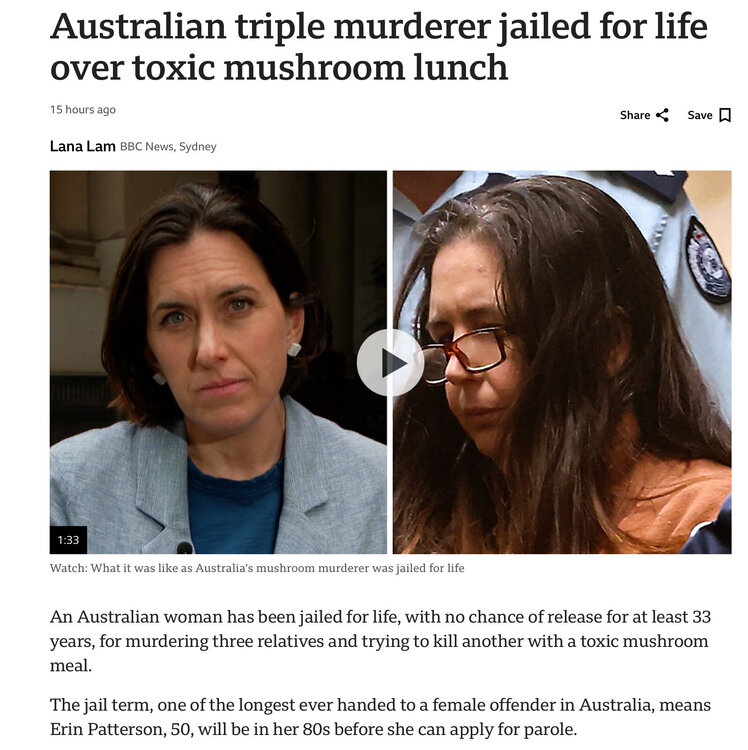
Task: Click the 15 hours ago timestamp
Action: [83, 110]
